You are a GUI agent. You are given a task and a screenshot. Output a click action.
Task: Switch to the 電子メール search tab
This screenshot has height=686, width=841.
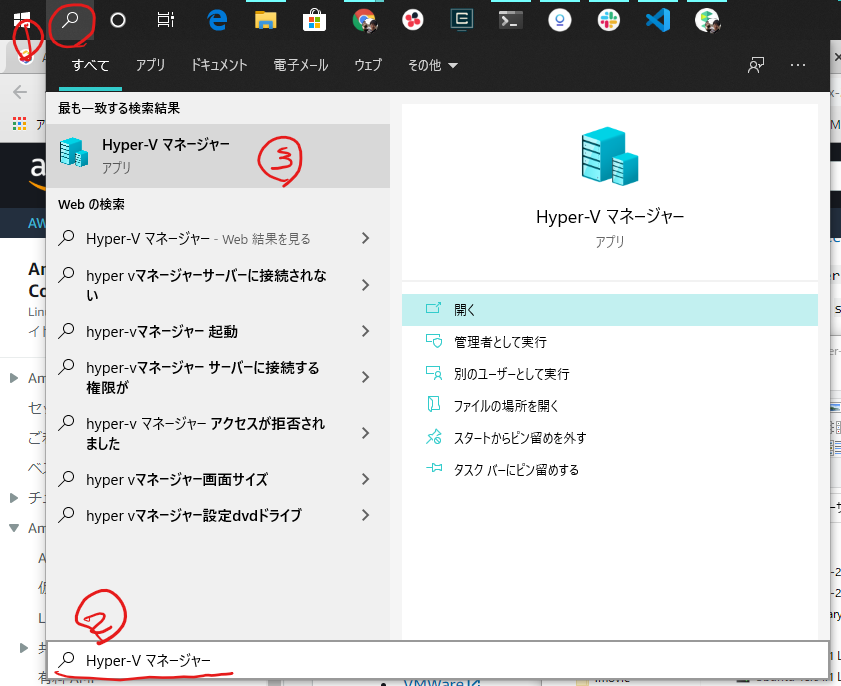(x=300, y=65)
